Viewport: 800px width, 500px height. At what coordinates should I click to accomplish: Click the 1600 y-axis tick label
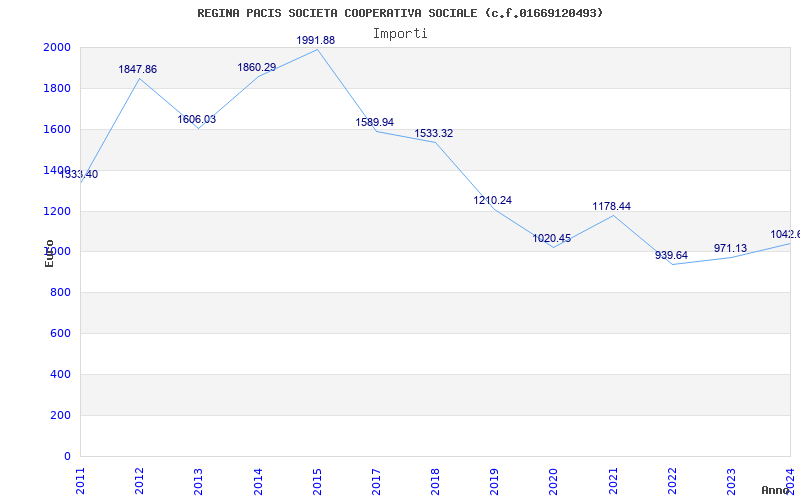(57, 129)
